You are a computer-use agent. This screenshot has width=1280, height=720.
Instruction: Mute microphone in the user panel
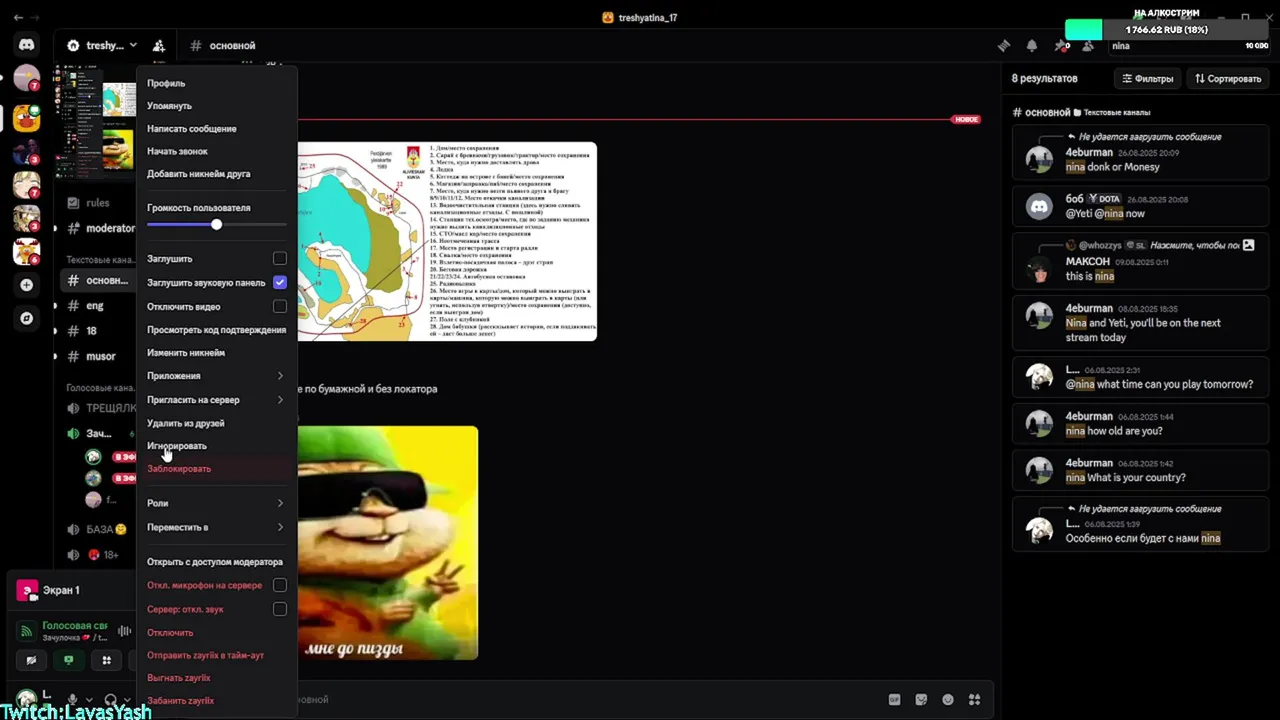coord(72,700)
